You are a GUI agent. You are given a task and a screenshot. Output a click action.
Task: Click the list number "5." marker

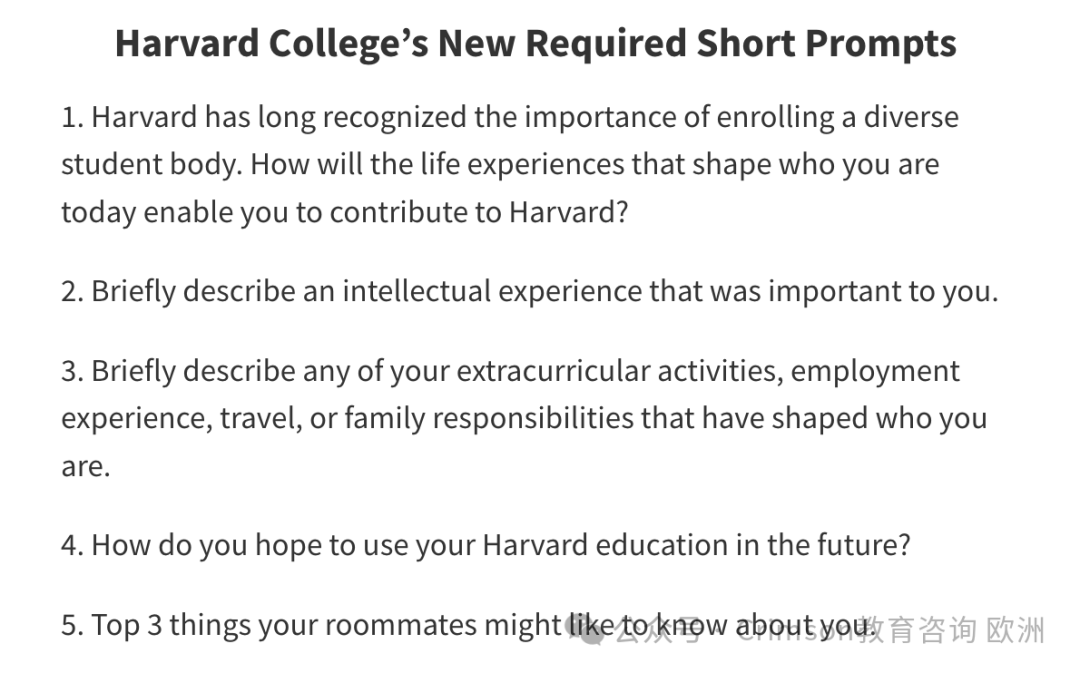tap(72, 625)
